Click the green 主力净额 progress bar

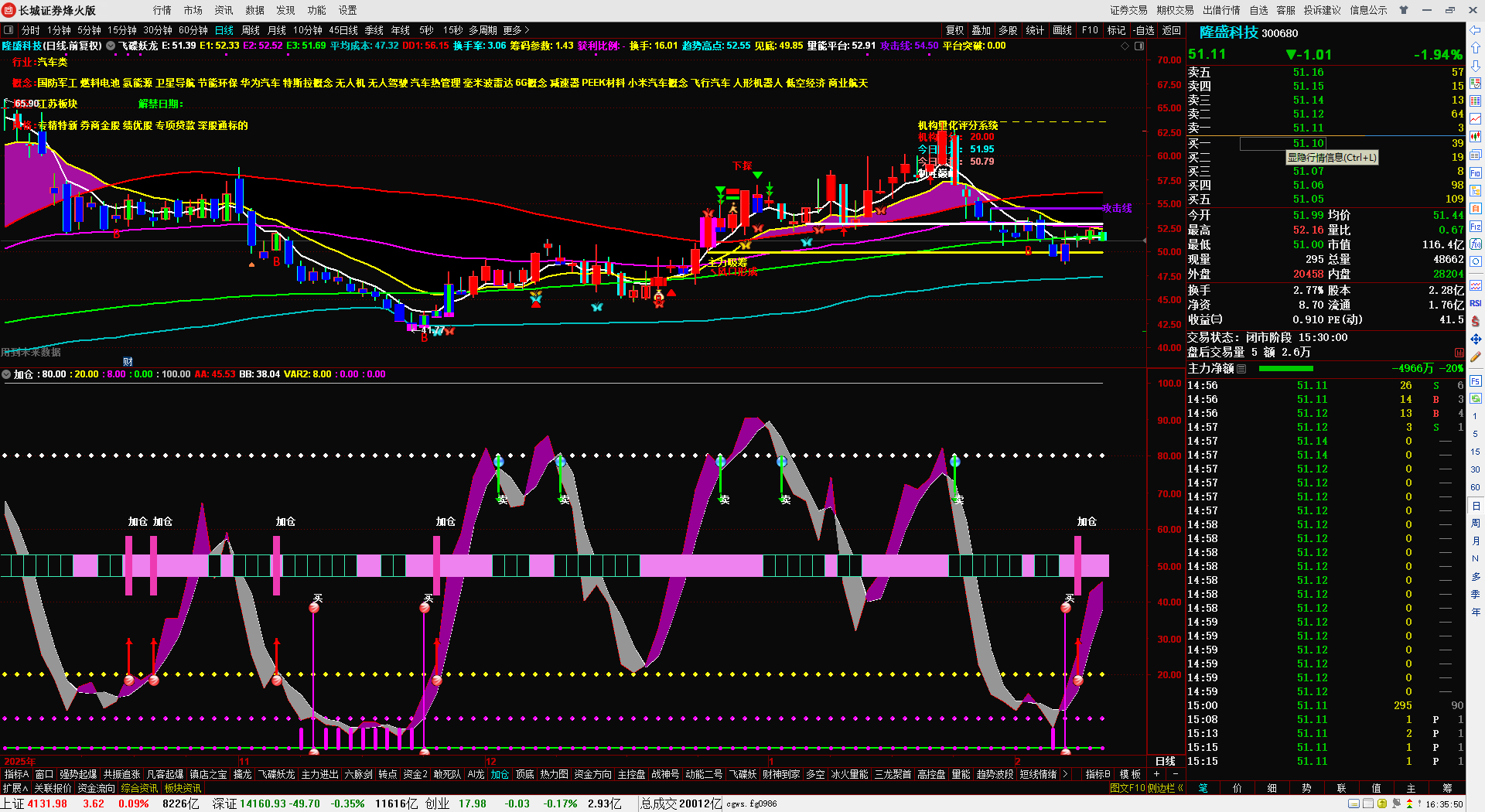pos(1286,369)
